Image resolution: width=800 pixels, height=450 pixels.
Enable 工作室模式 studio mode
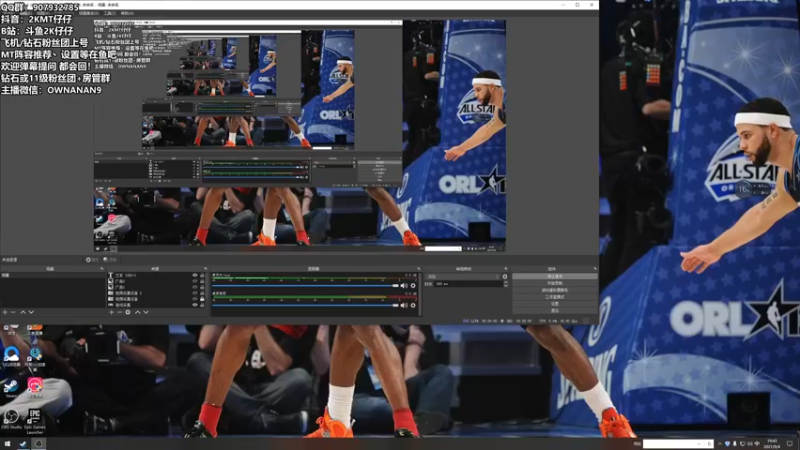point(555,297)
